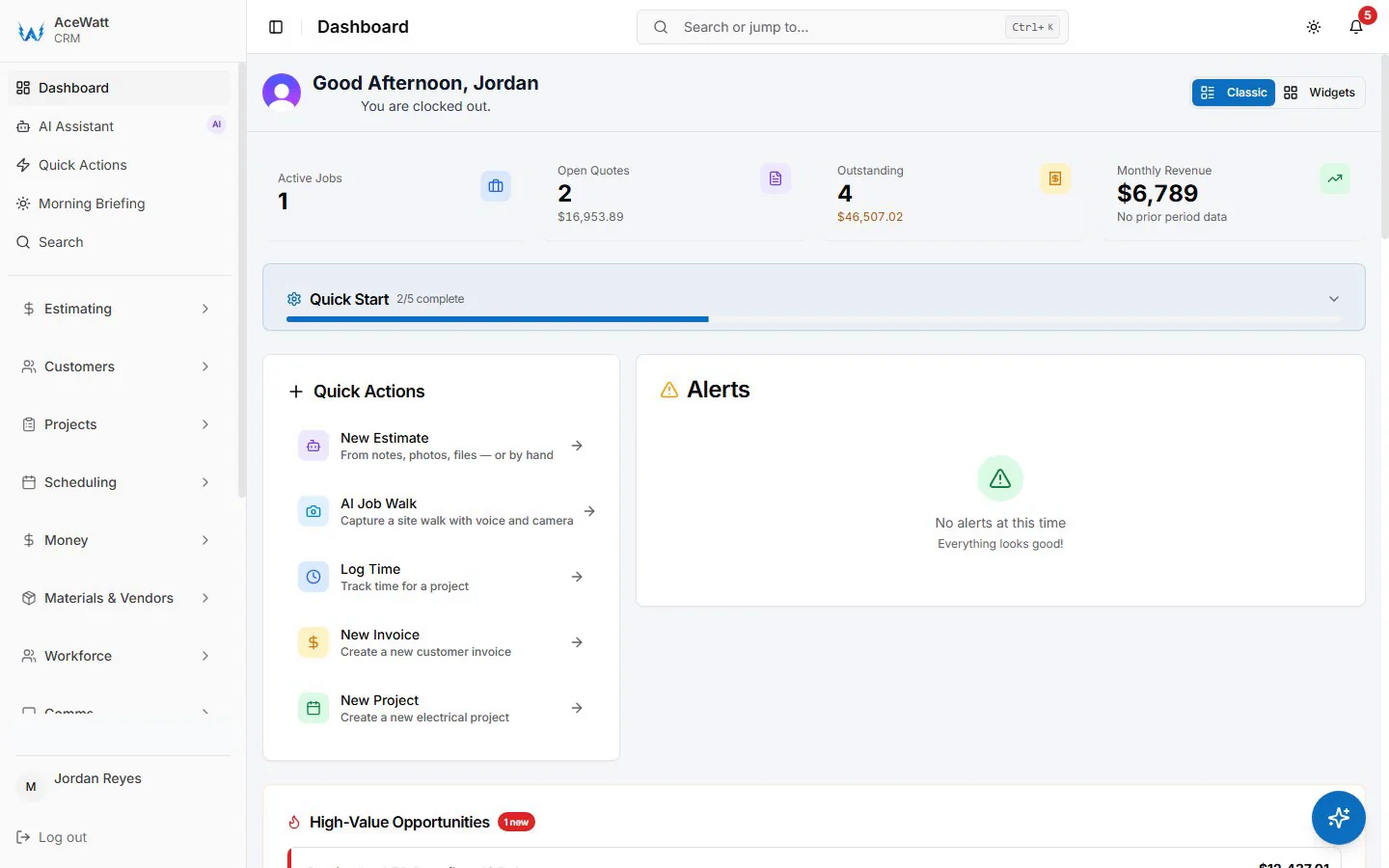Open arrow for New Estimate action

tap(577, 446)
